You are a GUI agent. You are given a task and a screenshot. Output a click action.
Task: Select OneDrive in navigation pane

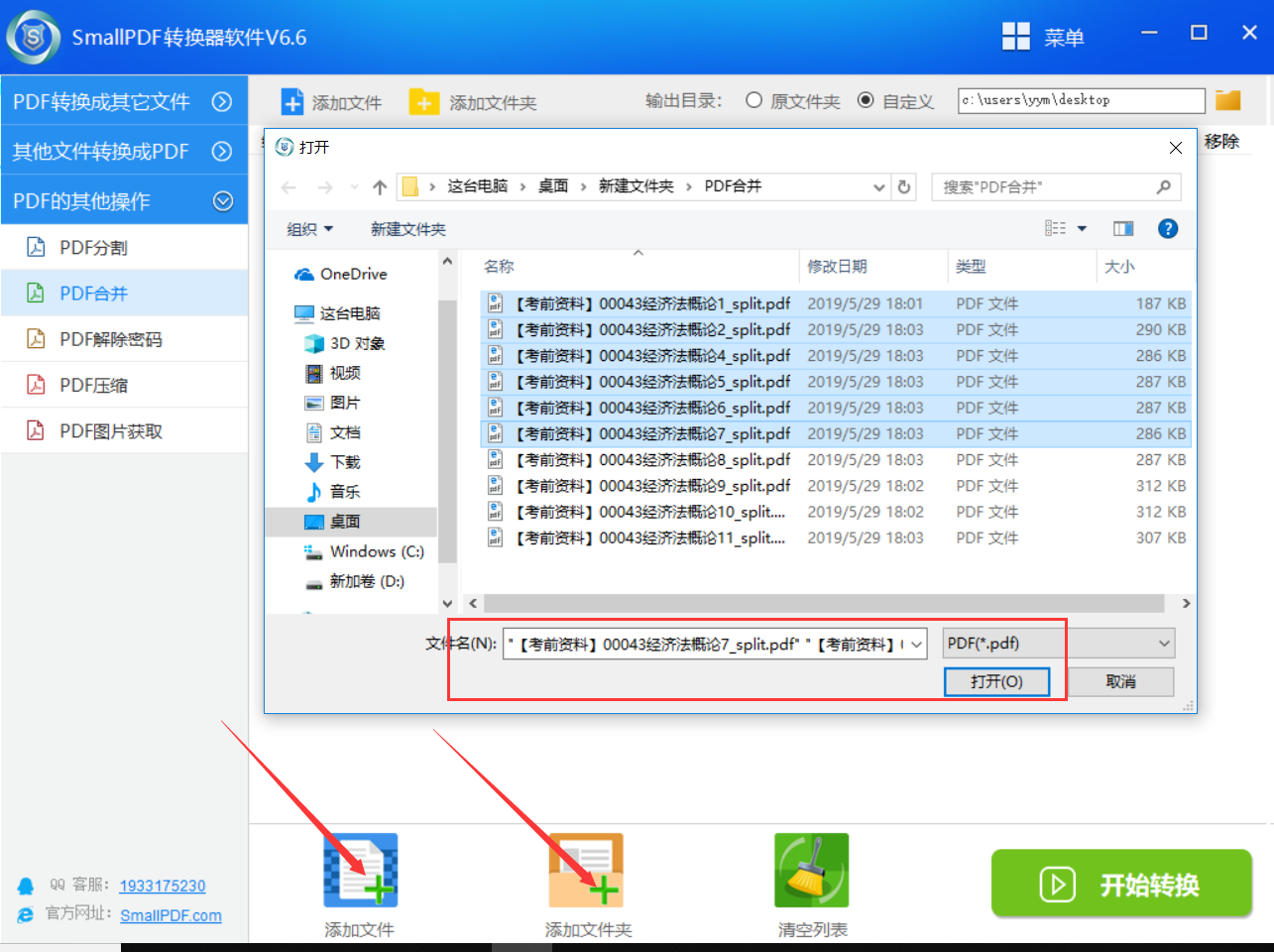[341, 274]
